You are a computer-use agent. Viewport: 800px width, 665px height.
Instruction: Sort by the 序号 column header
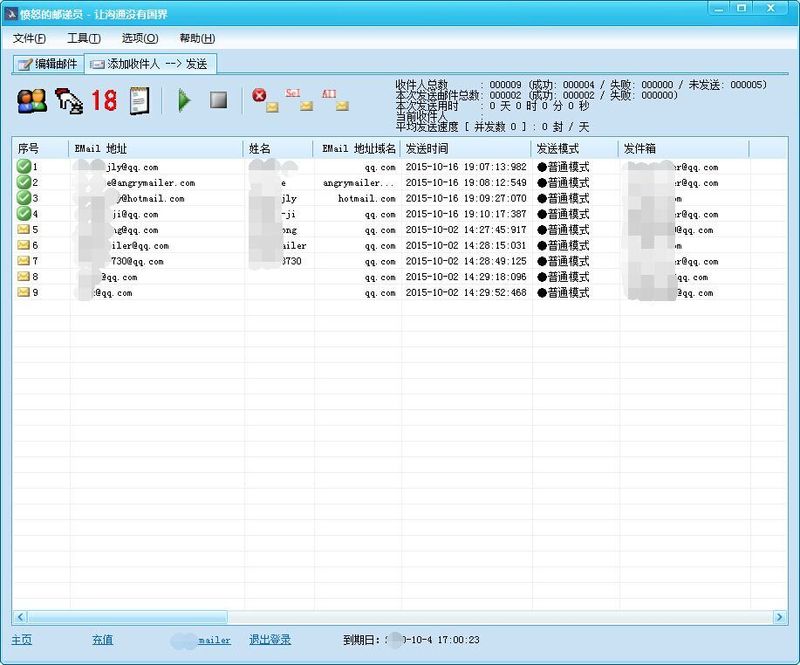coord(40,149)
